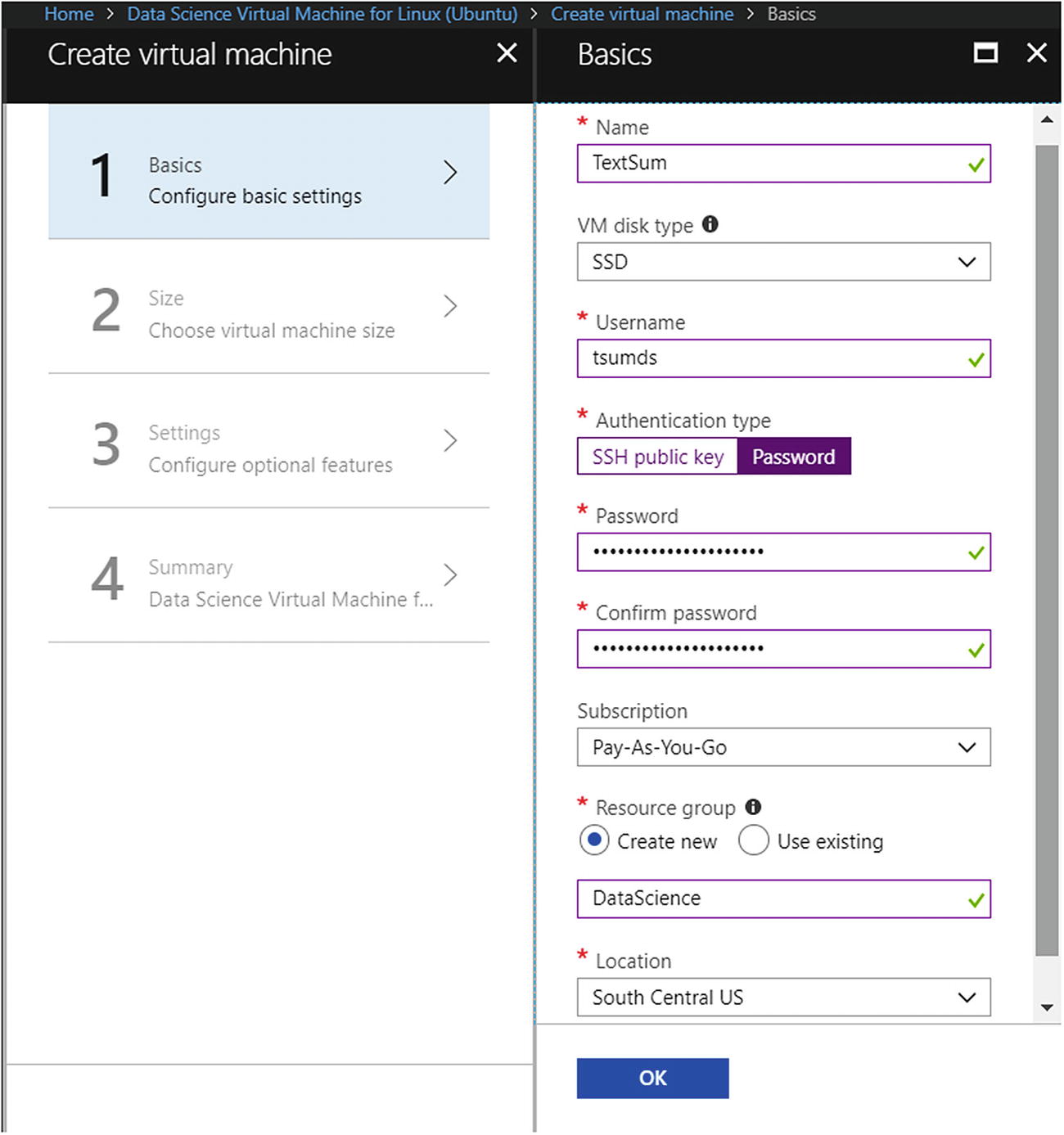This screenshot has height=1135, width=1064.
Task: Close the Create virtual machine blade
Action: 507,54
